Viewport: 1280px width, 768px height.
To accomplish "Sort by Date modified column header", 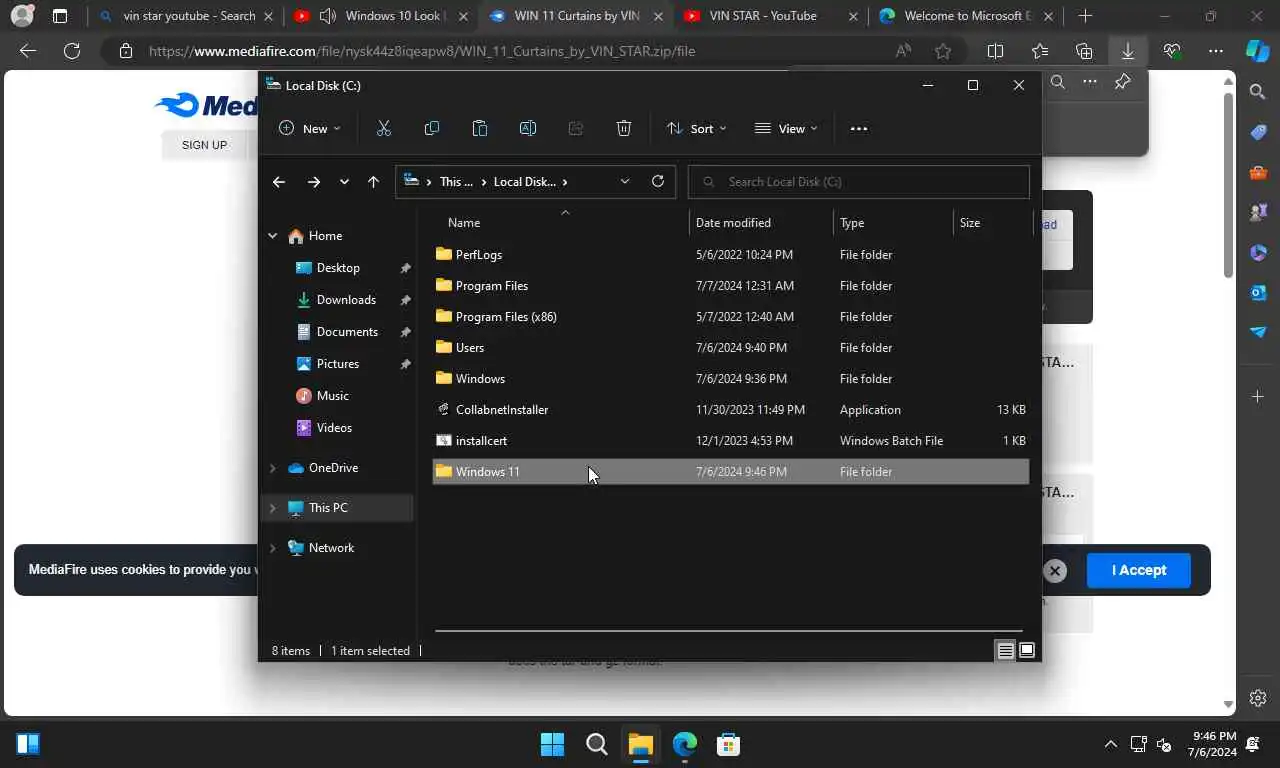I will pos(761,223).
